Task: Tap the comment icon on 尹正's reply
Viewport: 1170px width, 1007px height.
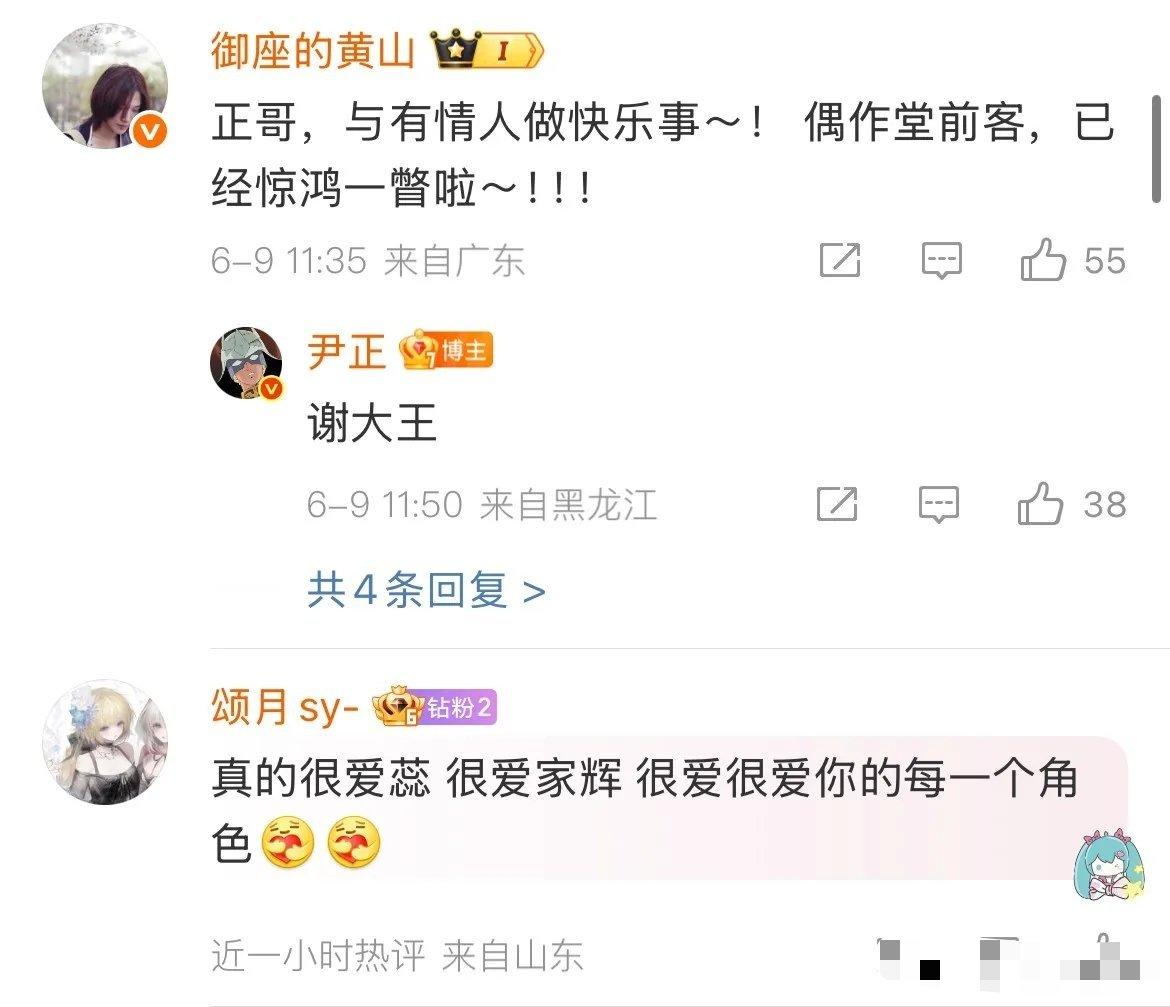Action: [x=938, y=504]
